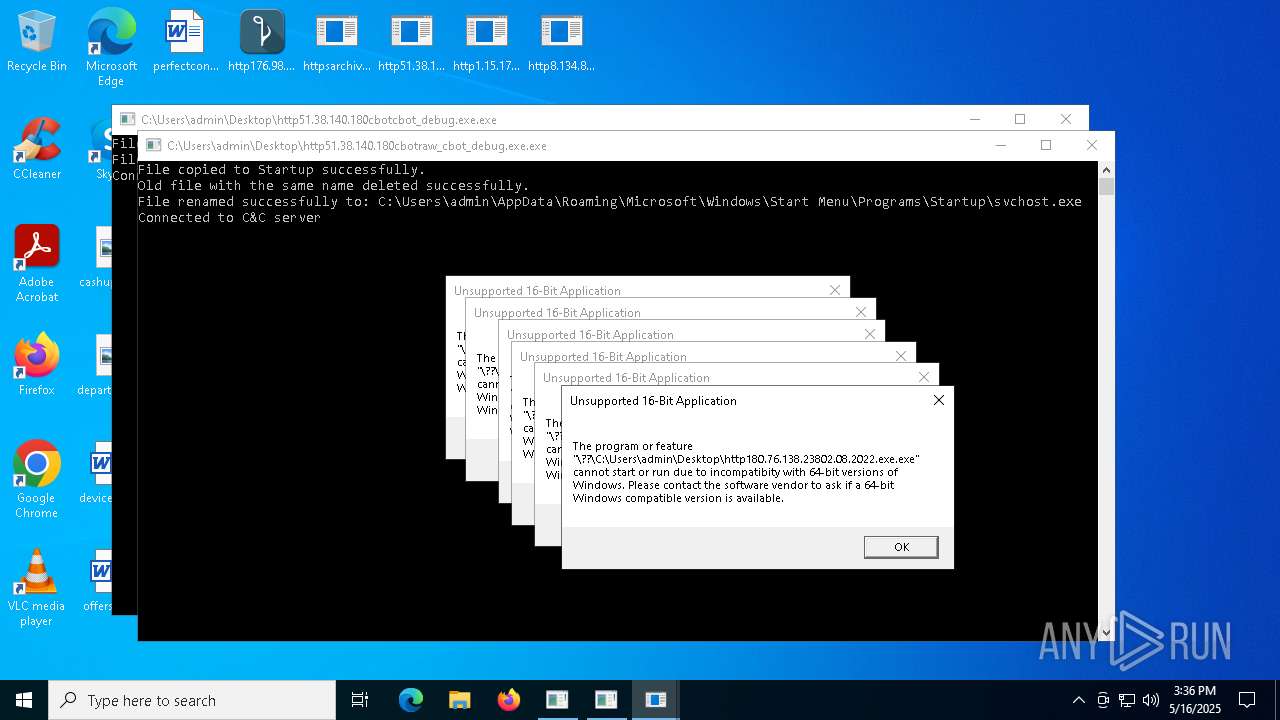
Task: Close the second 16-Bit dialog behind the front one
Action: [x=924, y=377]
